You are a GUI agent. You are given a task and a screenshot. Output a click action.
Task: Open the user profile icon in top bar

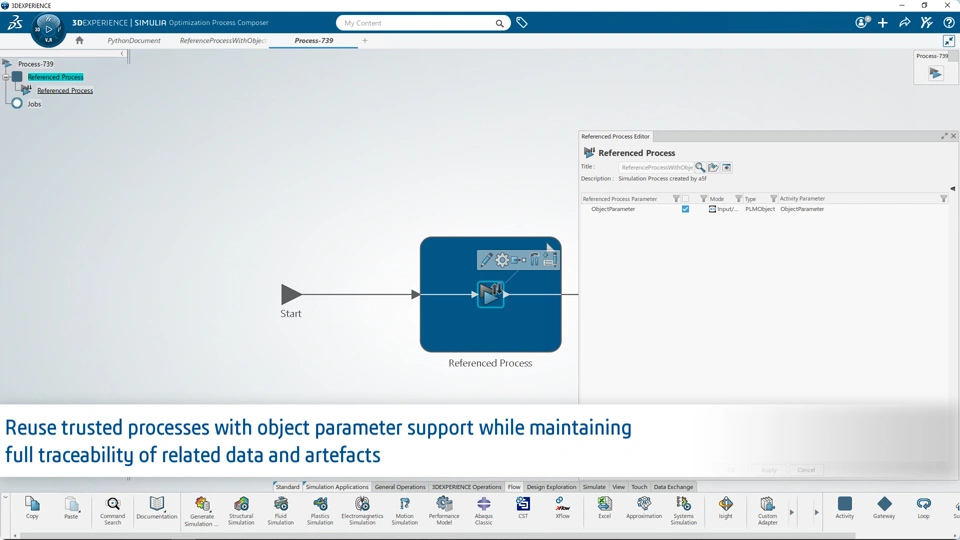click(x=862, y=23)
